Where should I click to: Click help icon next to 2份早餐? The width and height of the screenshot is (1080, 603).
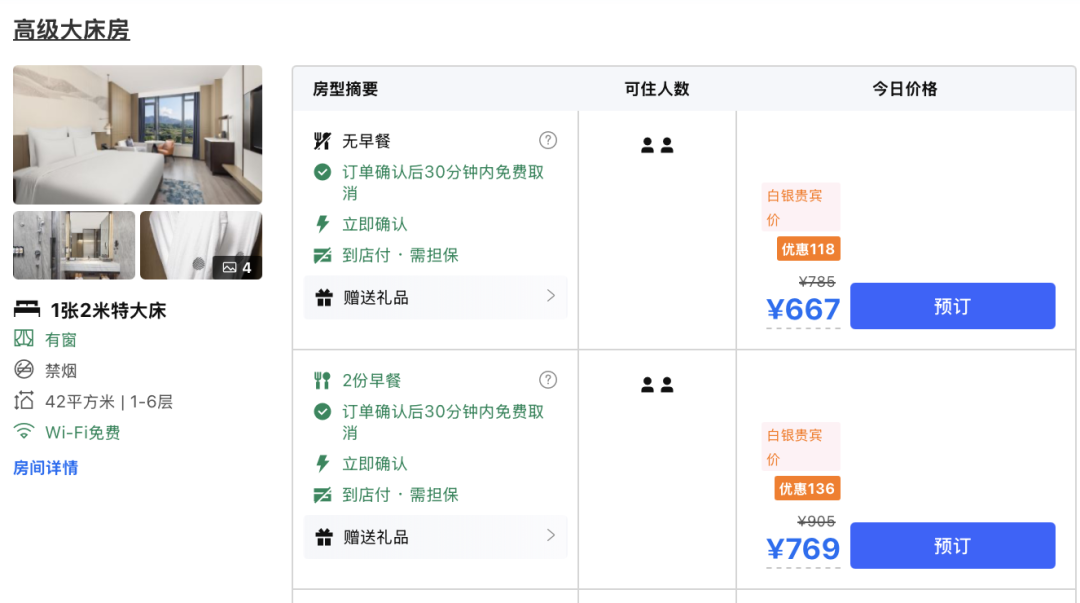coord(548,380)
